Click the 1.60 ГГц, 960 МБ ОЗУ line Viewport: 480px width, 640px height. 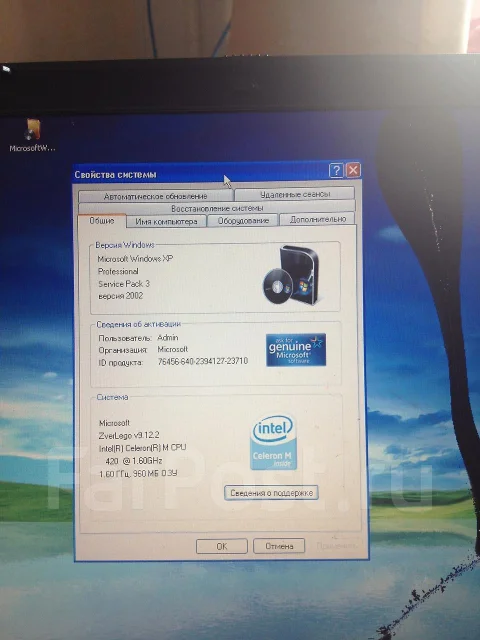(138, 474)
